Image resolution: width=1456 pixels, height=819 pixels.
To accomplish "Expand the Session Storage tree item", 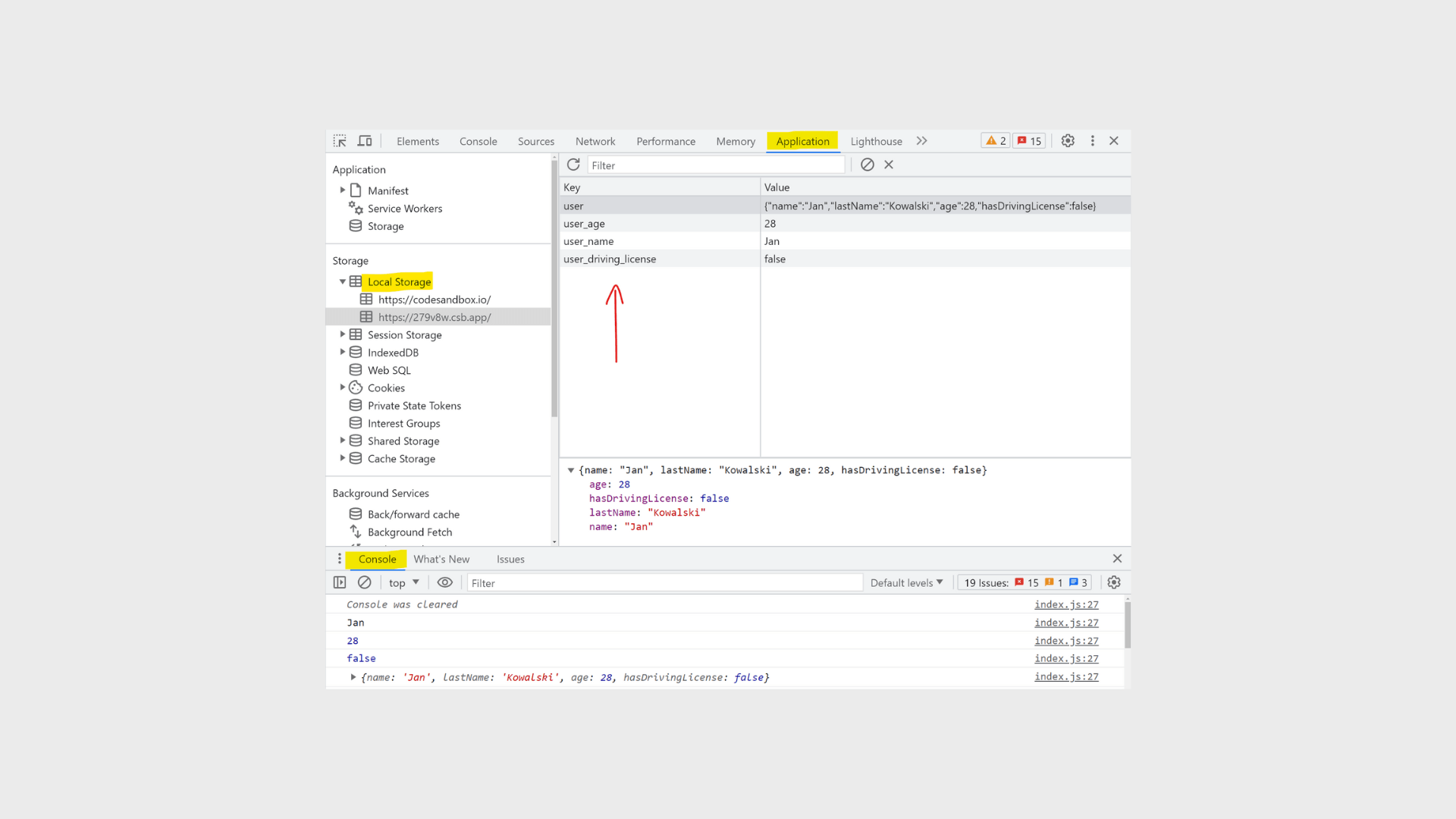I will pyautogui.click(x=343, y=334).
